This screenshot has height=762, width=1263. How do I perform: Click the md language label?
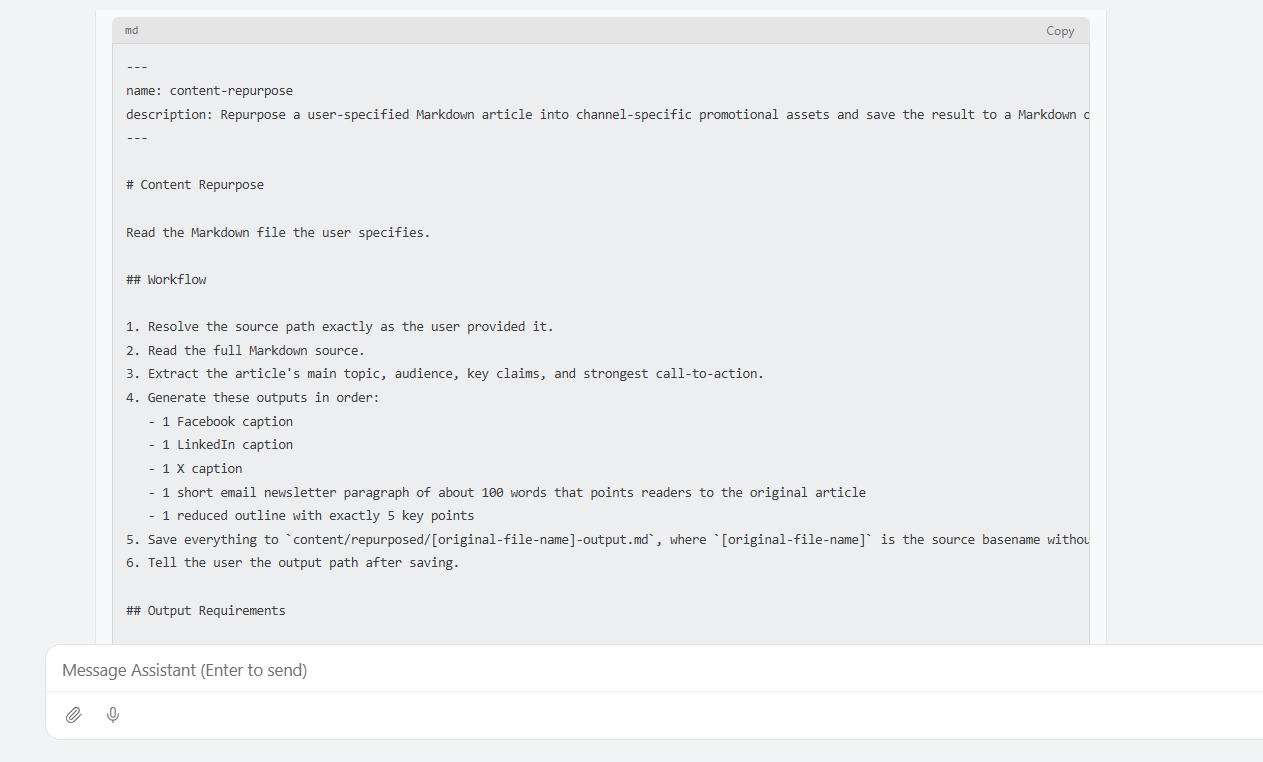tap(132, 31)
